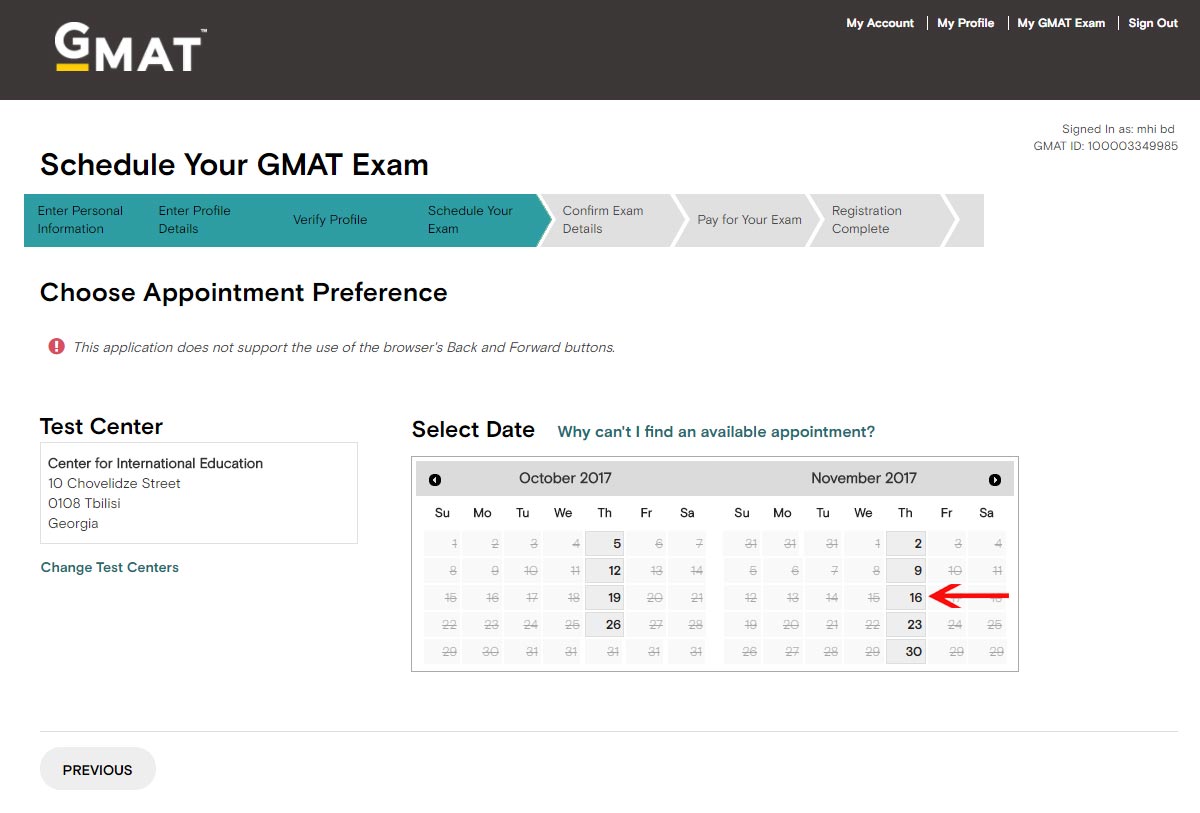Select October 19 on the calendar

[604, 597]
